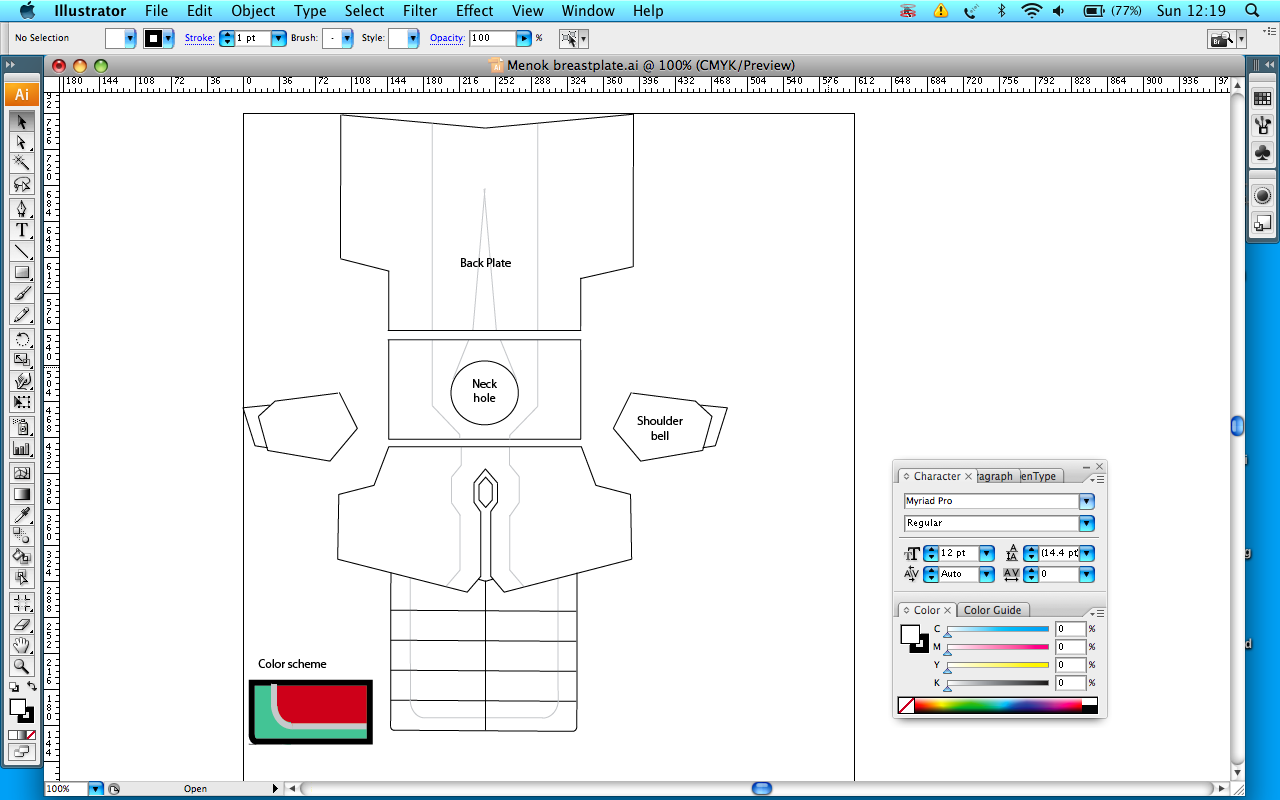This screenshot has width=1280, height=800.
Task: Open kerning Auto dropdown
Action: (x=987, y=574)
